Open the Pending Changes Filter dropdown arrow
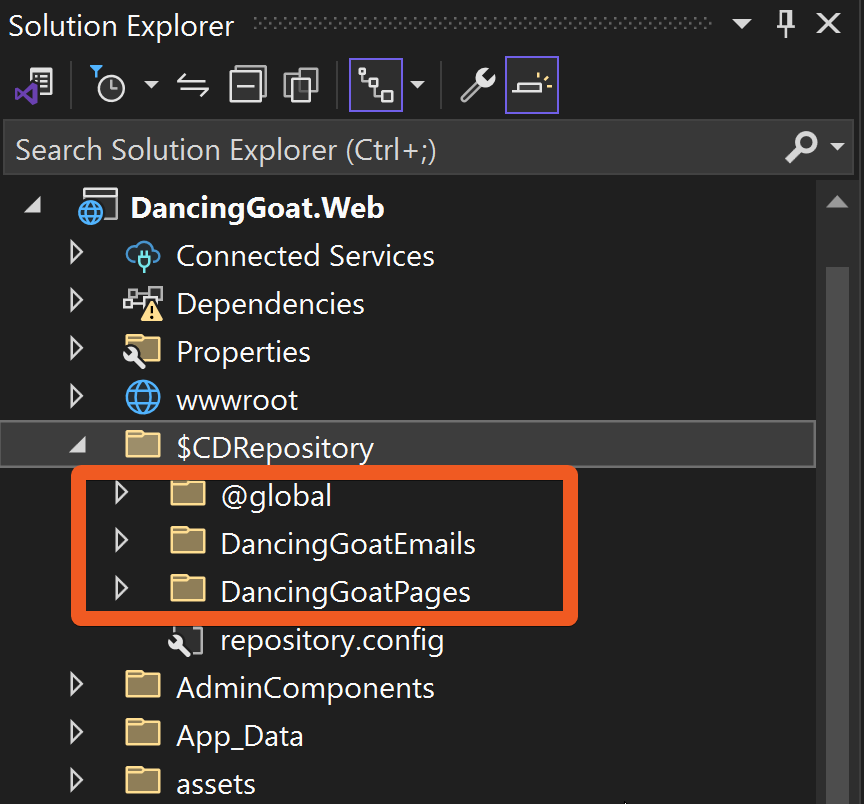Image resolution: width=864 pixels, height=804 pixels. 151,86
